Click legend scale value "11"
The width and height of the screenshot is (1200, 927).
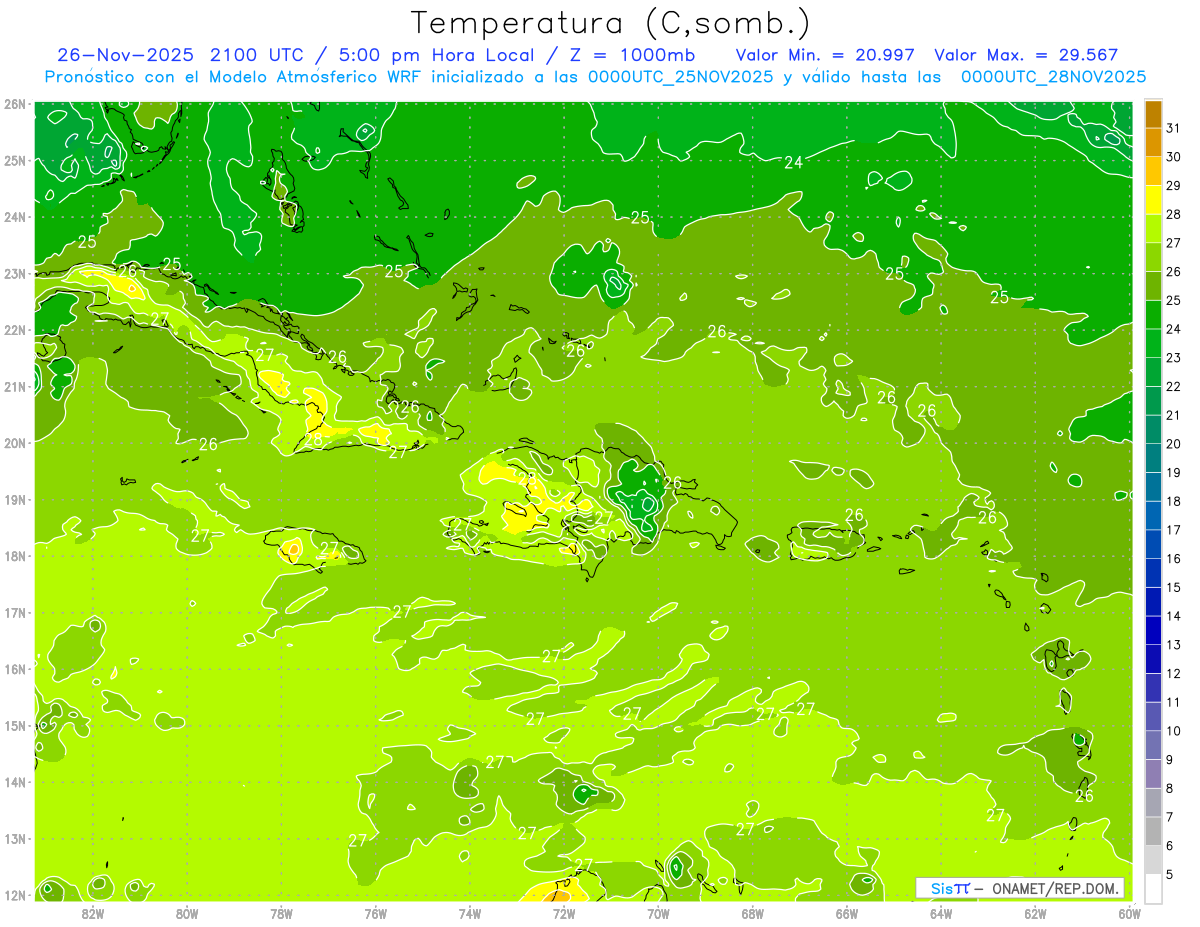pyautogui.click(x=1174, y=703)
